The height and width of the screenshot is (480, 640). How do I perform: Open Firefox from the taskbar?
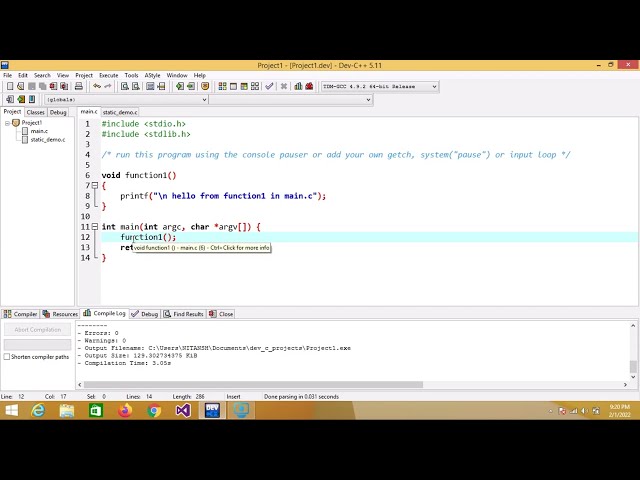tap(125, 410)
